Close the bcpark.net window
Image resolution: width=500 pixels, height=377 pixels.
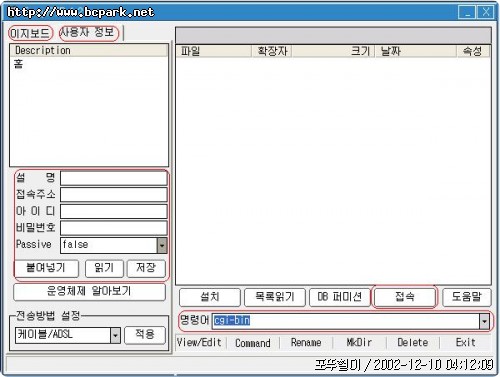486,12
